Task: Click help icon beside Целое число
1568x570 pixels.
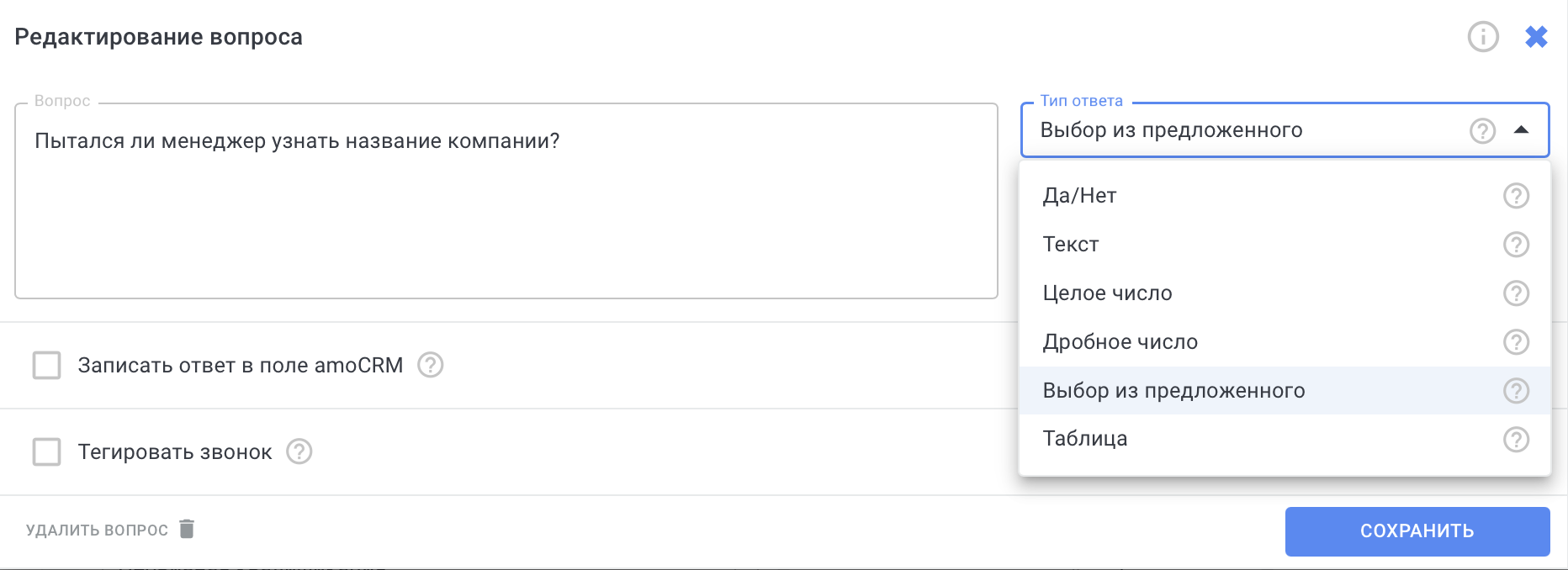Action: click(1516, 293)
